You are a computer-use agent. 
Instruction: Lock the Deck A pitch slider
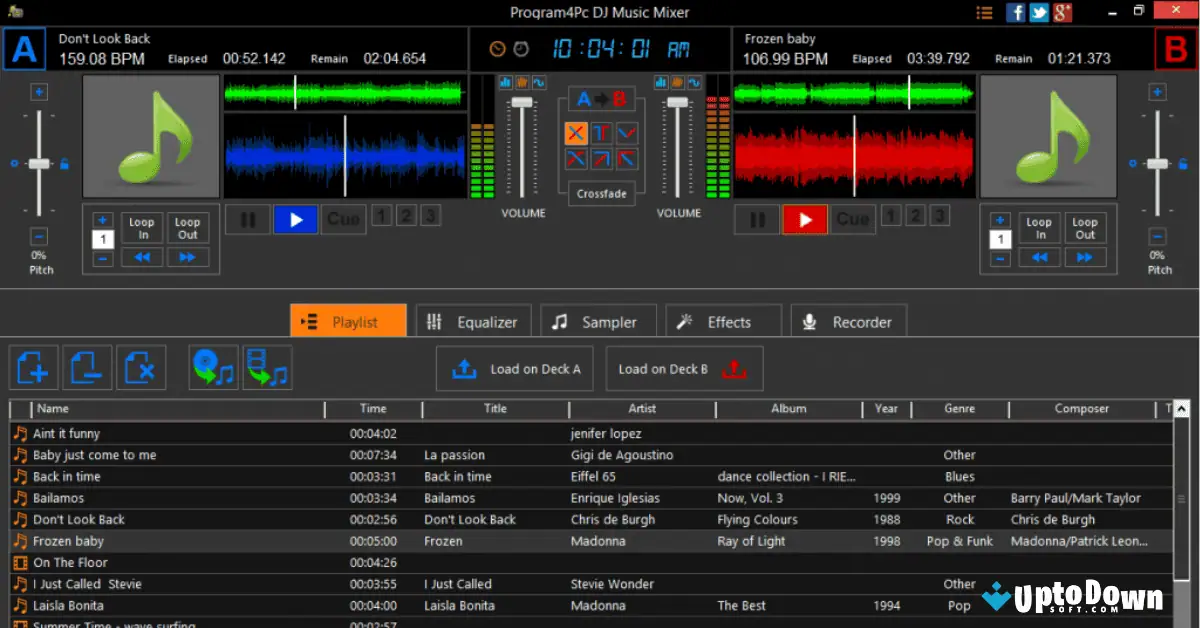tap(64, 163)
